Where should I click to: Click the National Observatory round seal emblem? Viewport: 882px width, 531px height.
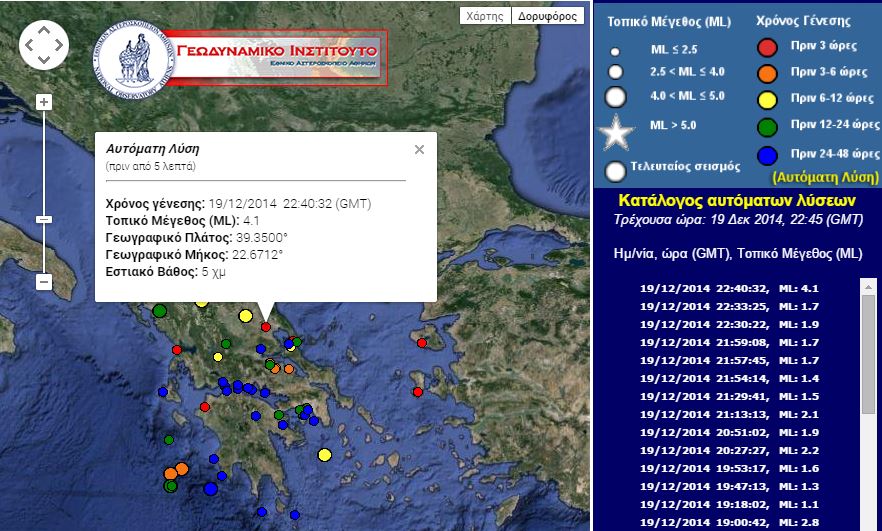(x=133, y=60)
